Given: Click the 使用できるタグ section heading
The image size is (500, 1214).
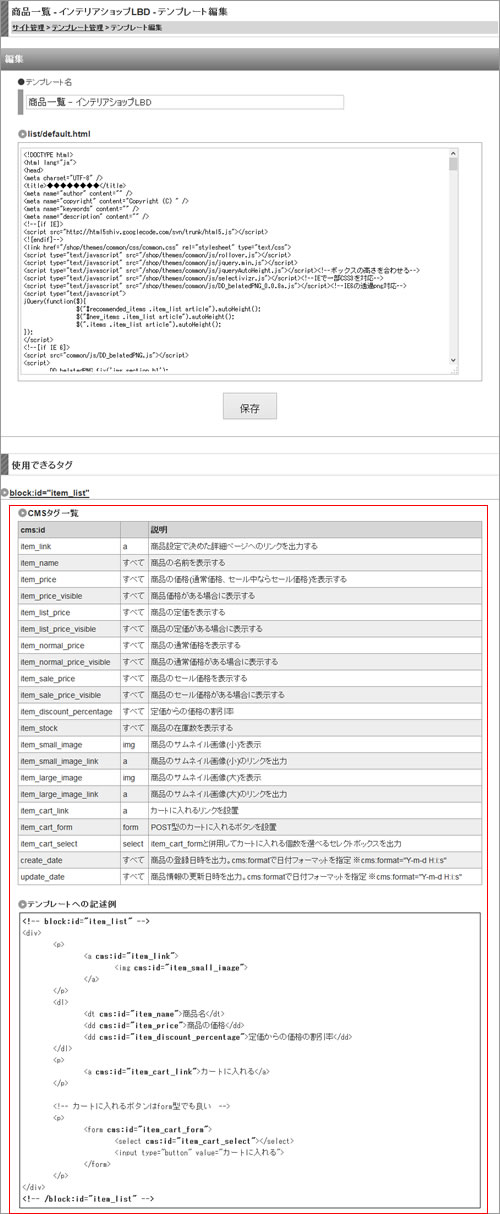Looking at the screenshot, I should (x=42, y=464).
